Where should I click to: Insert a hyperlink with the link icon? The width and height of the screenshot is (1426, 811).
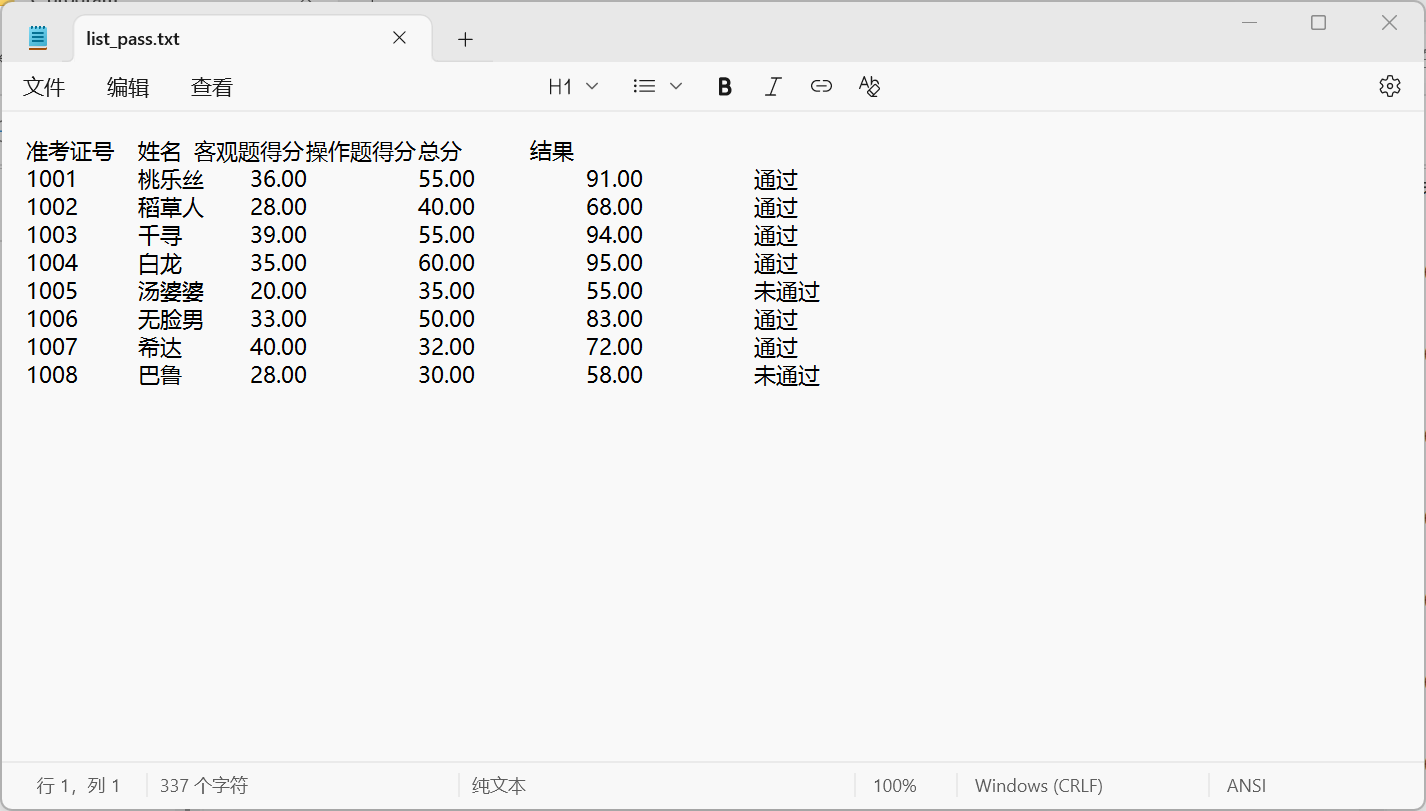pos(821,86)
